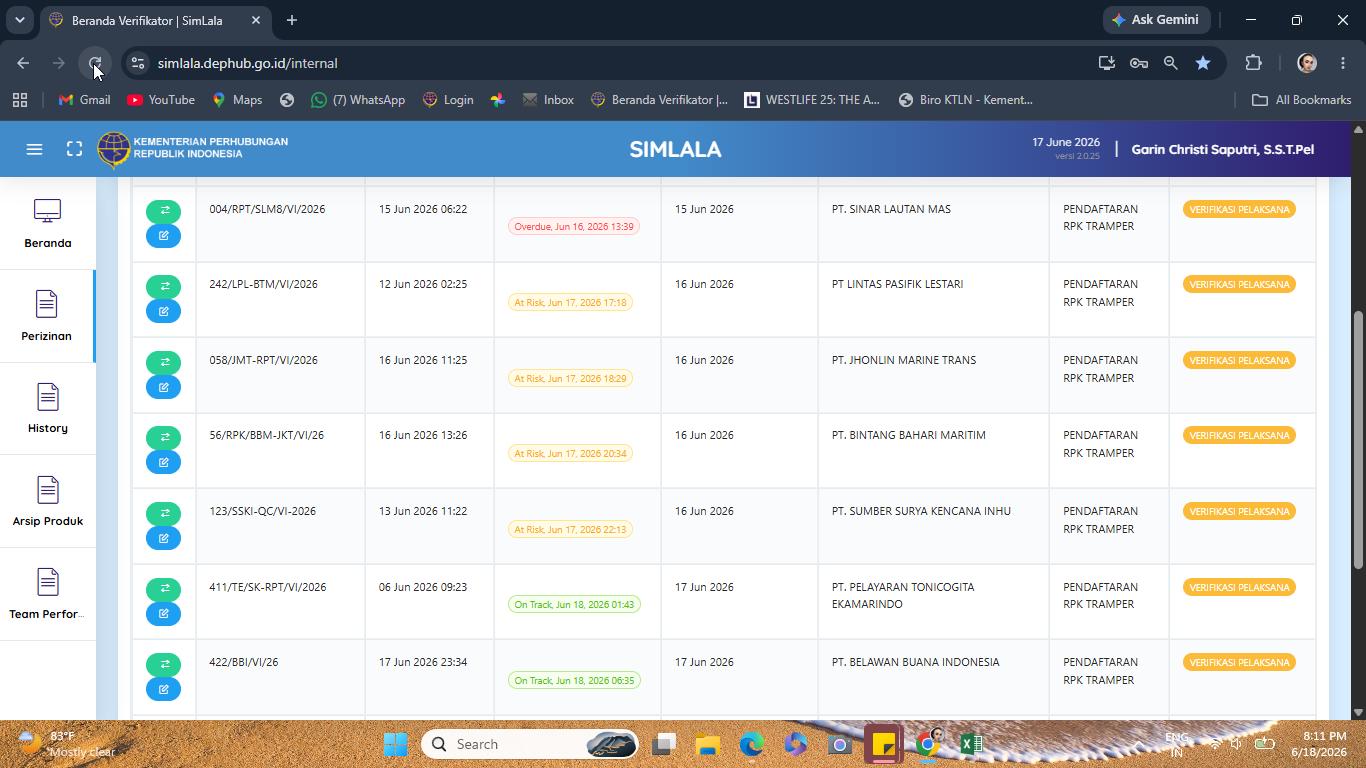The width and height of the screenshot is (1366, 768).
Task: Click Verifikasi Pelaksana badge for PT. Sinar Lautan Mas
Action: pos(1239,209)
